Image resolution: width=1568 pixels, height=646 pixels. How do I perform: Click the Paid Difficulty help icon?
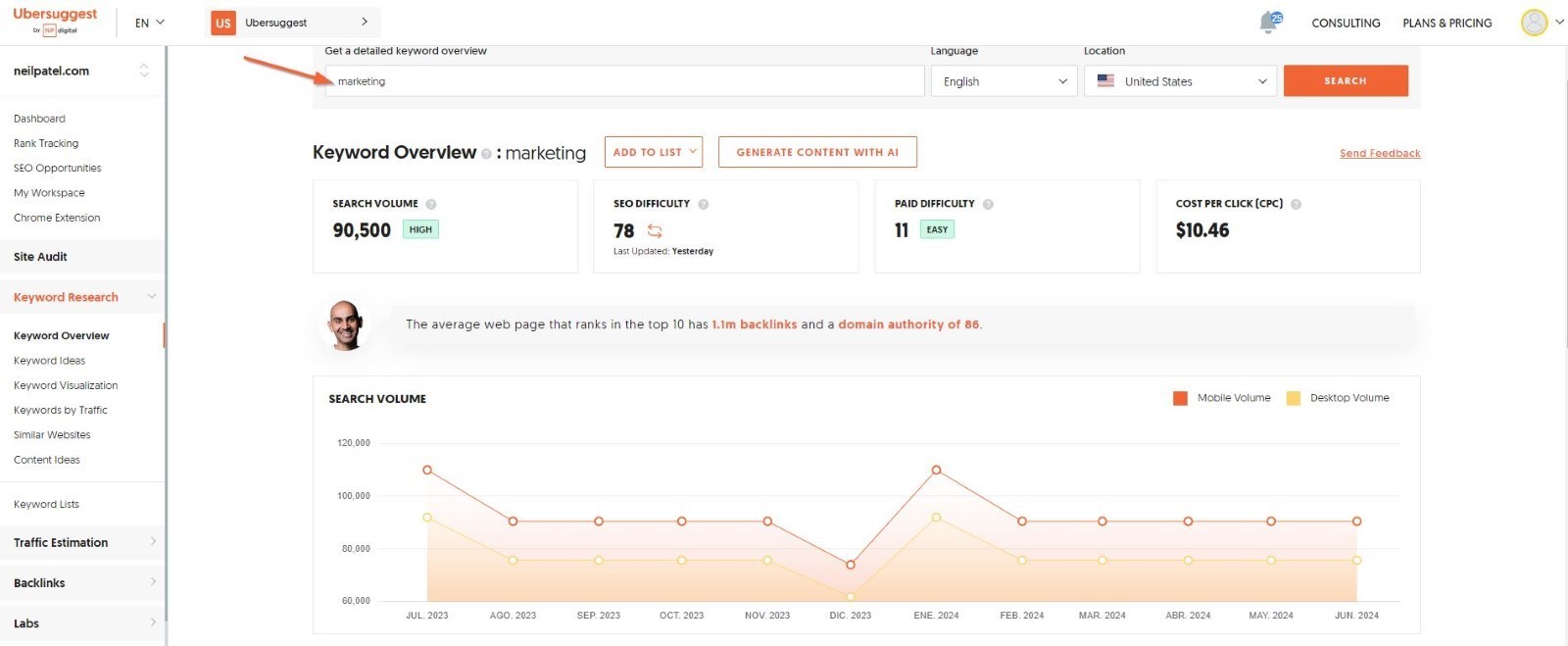[988, 204]
